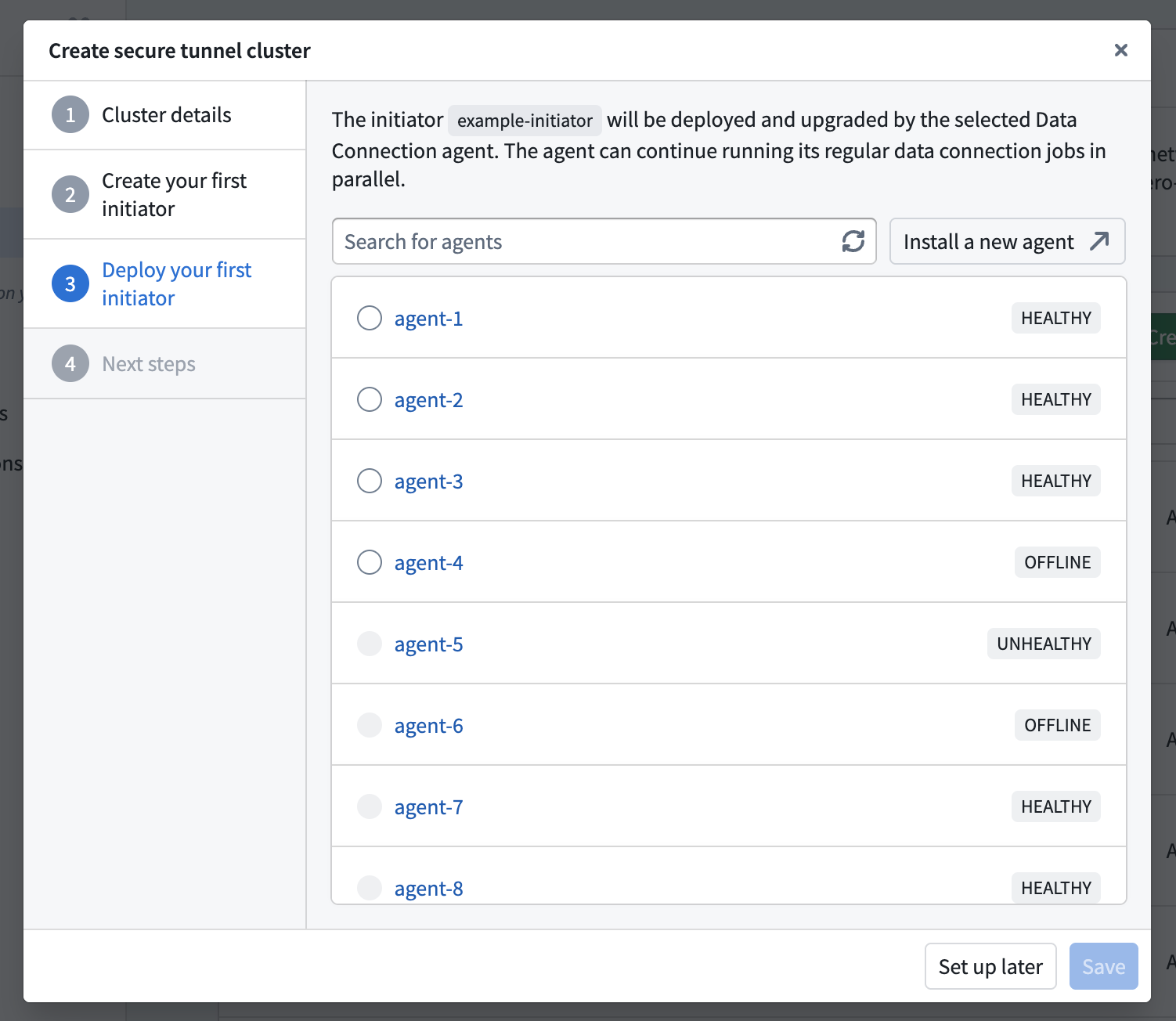Select the agent-4 radio button

tap(370, 562)
